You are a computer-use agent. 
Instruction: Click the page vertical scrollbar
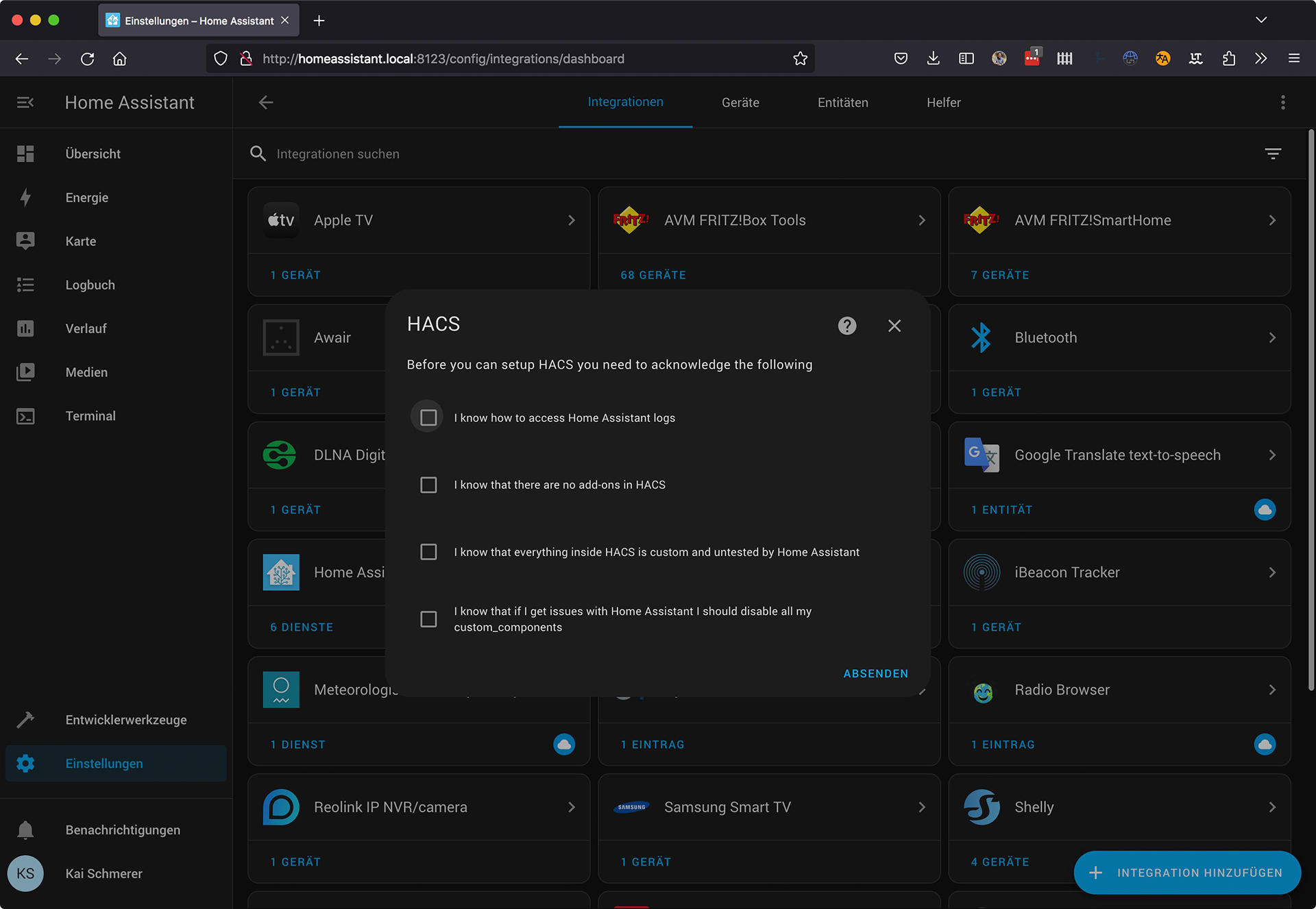click(1311, 411)
